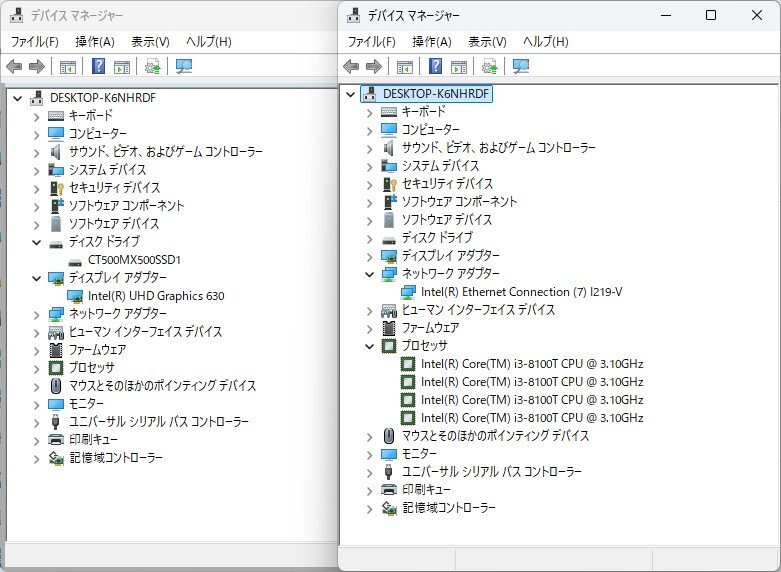Click Back arrow in right window toolbar
This screenshot has width=781, height=572.
pos(351,66)
